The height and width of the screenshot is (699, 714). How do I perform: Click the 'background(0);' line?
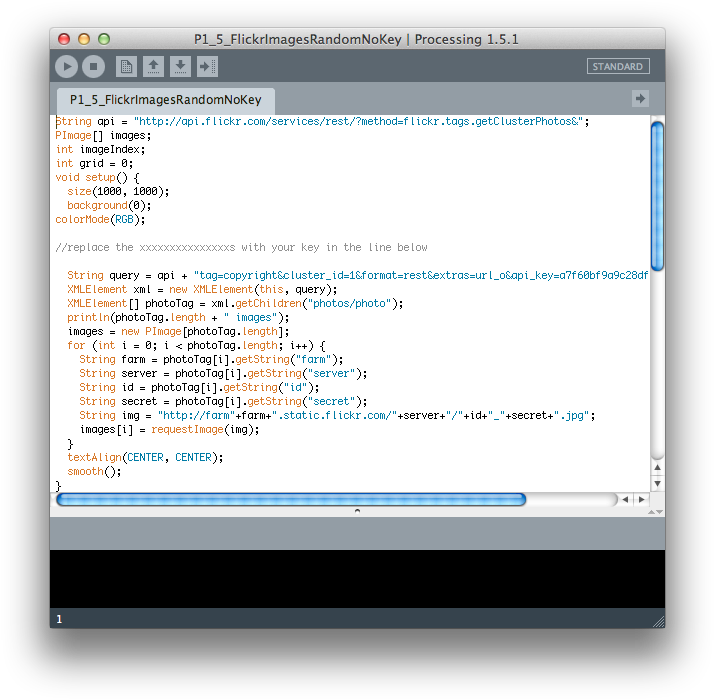(x=109, y=205)
